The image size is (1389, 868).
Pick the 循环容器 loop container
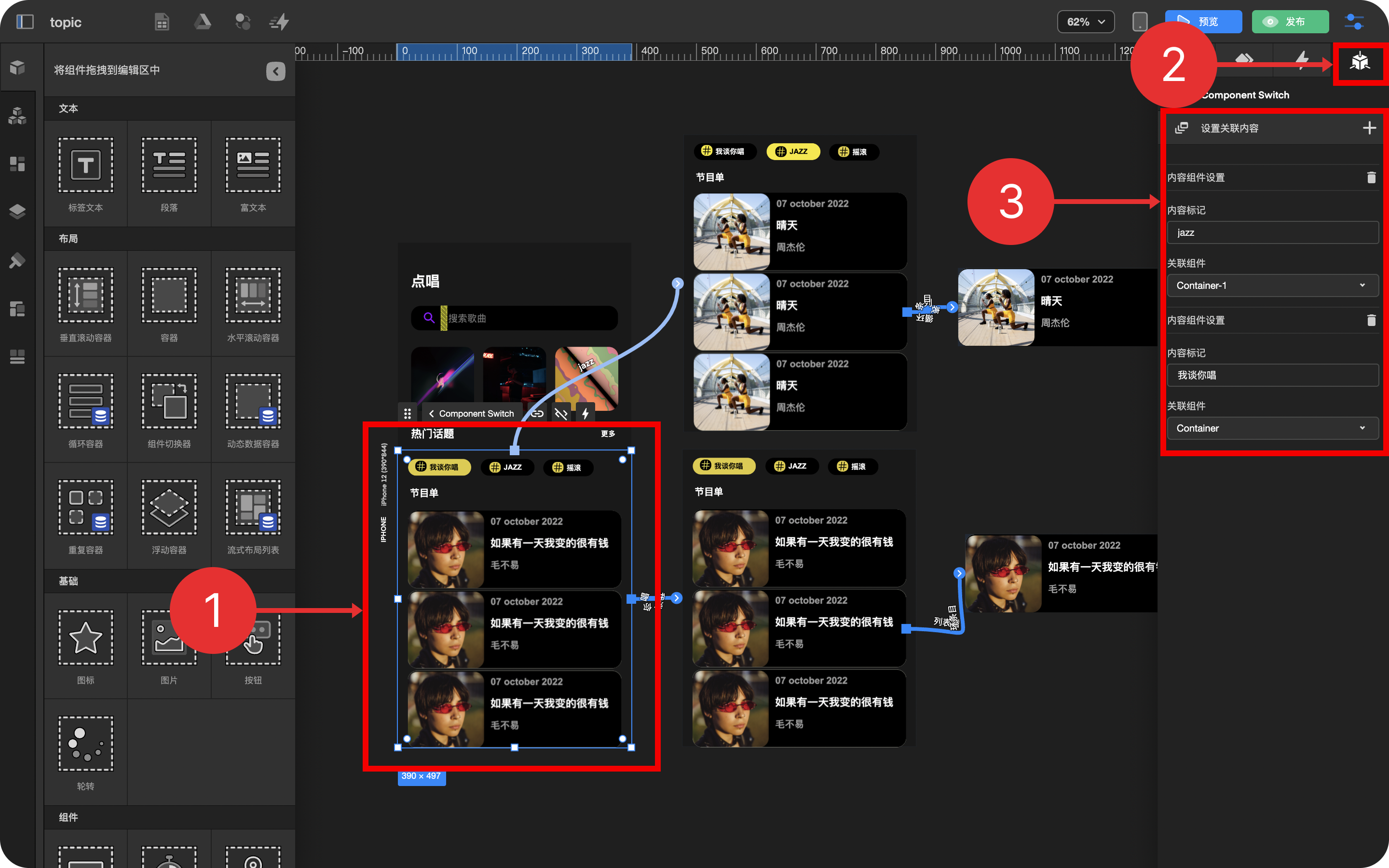[x=85, y=410]
